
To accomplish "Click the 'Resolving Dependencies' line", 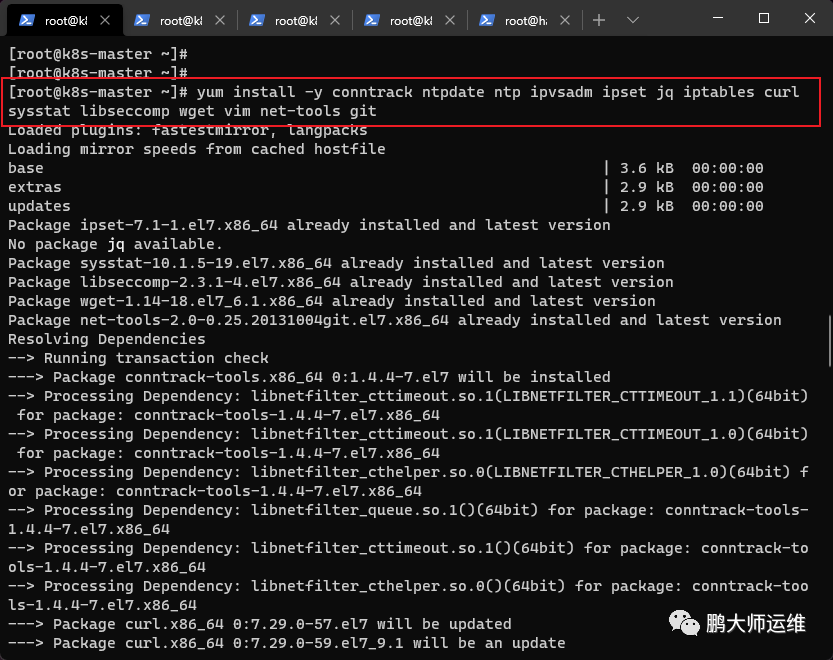I will click(106, 339).
